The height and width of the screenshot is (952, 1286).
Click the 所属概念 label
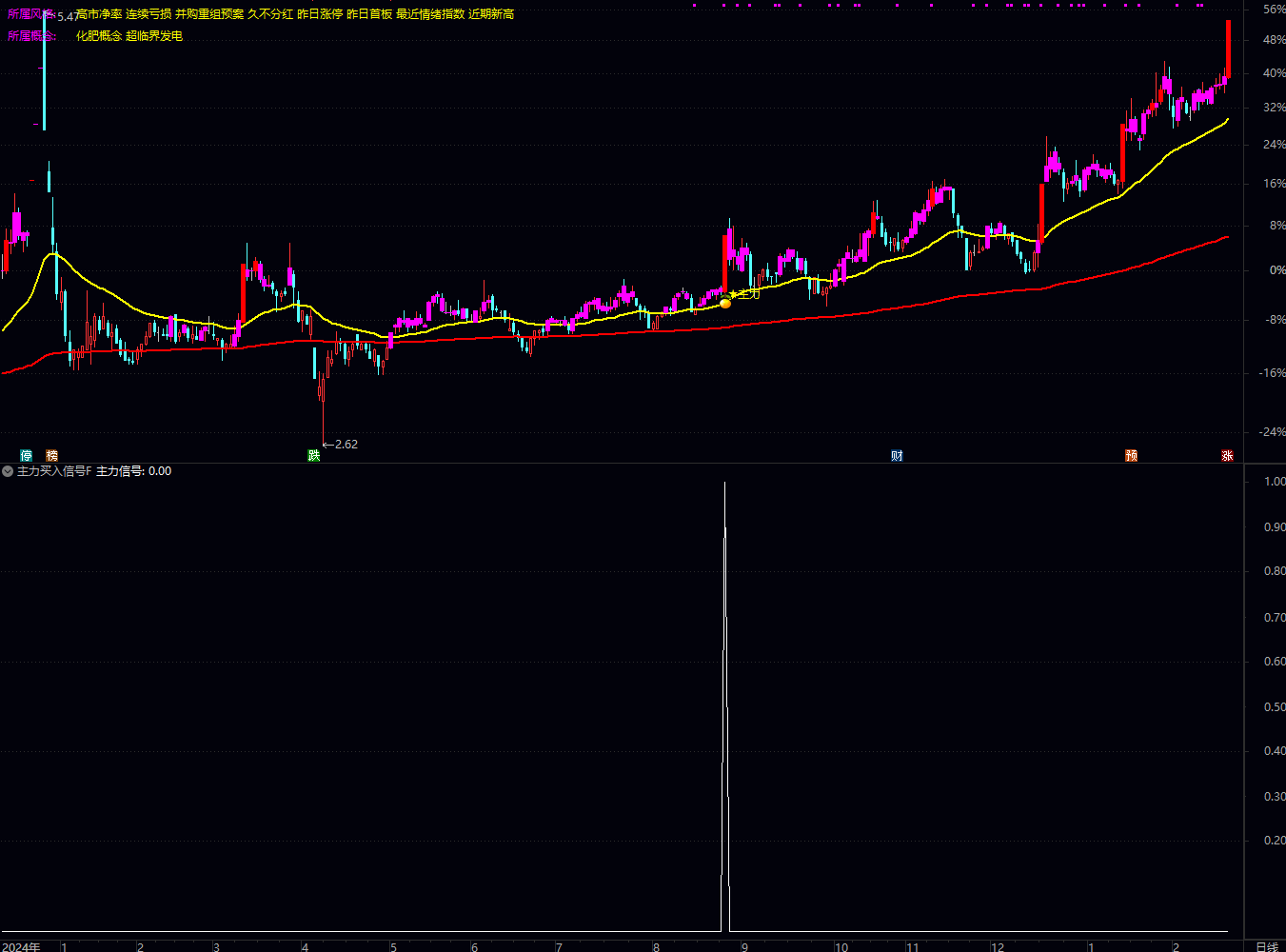pyautogui.click(x=31, y=36)
